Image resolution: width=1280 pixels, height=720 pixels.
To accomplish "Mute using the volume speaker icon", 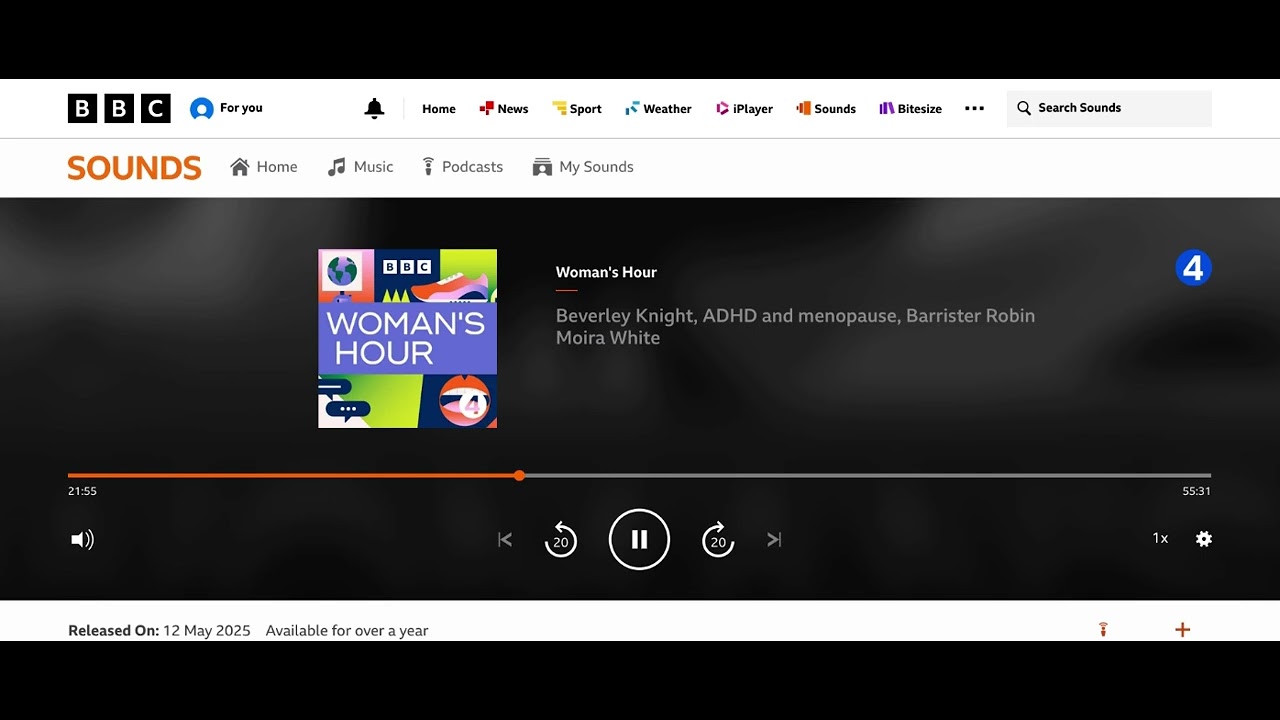I will [x=82, y=540].
